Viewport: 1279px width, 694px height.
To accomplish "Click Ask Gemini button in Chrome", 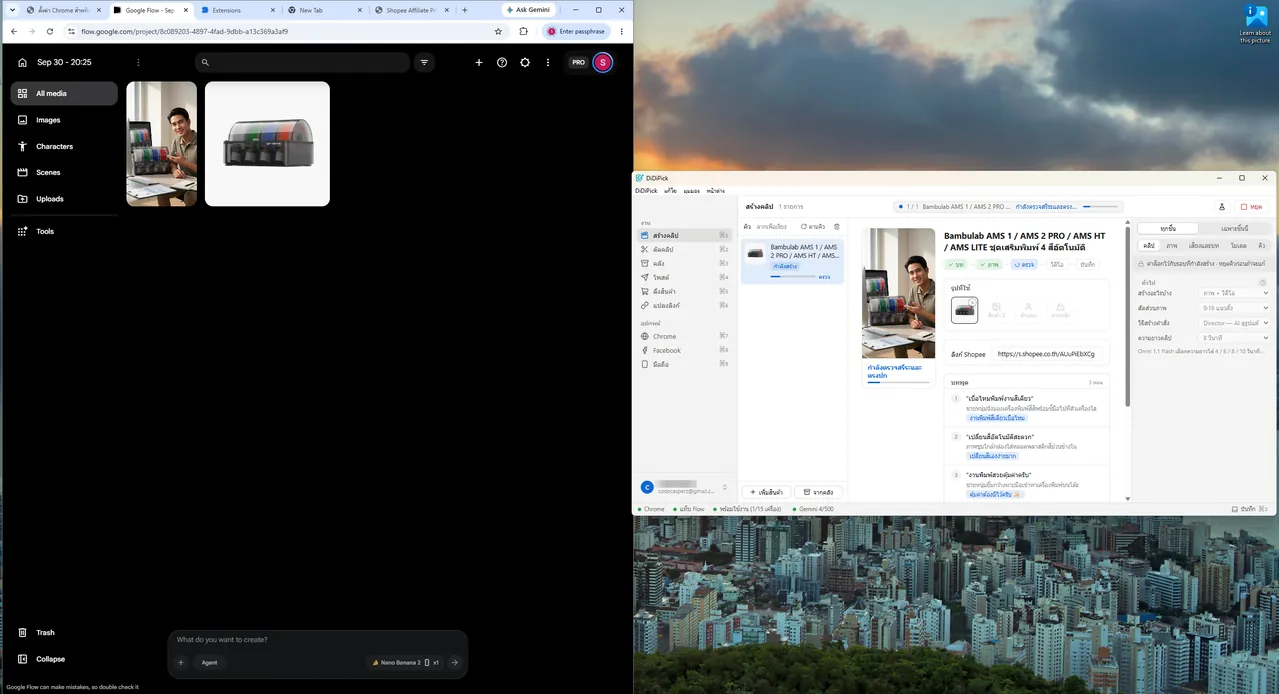I will point(528,10).
